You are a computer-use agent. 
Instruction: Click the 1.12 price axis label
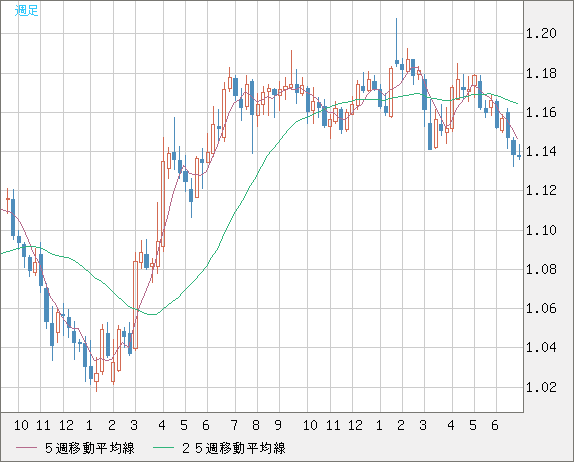(x=541, y=190)
